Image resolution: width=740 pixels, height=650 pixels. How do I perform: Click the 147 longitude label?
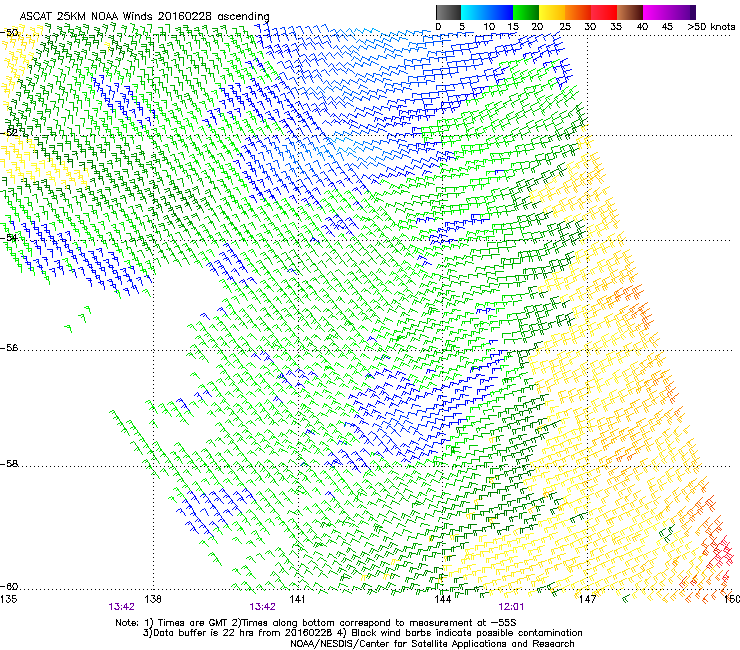(x=587, y=599)
